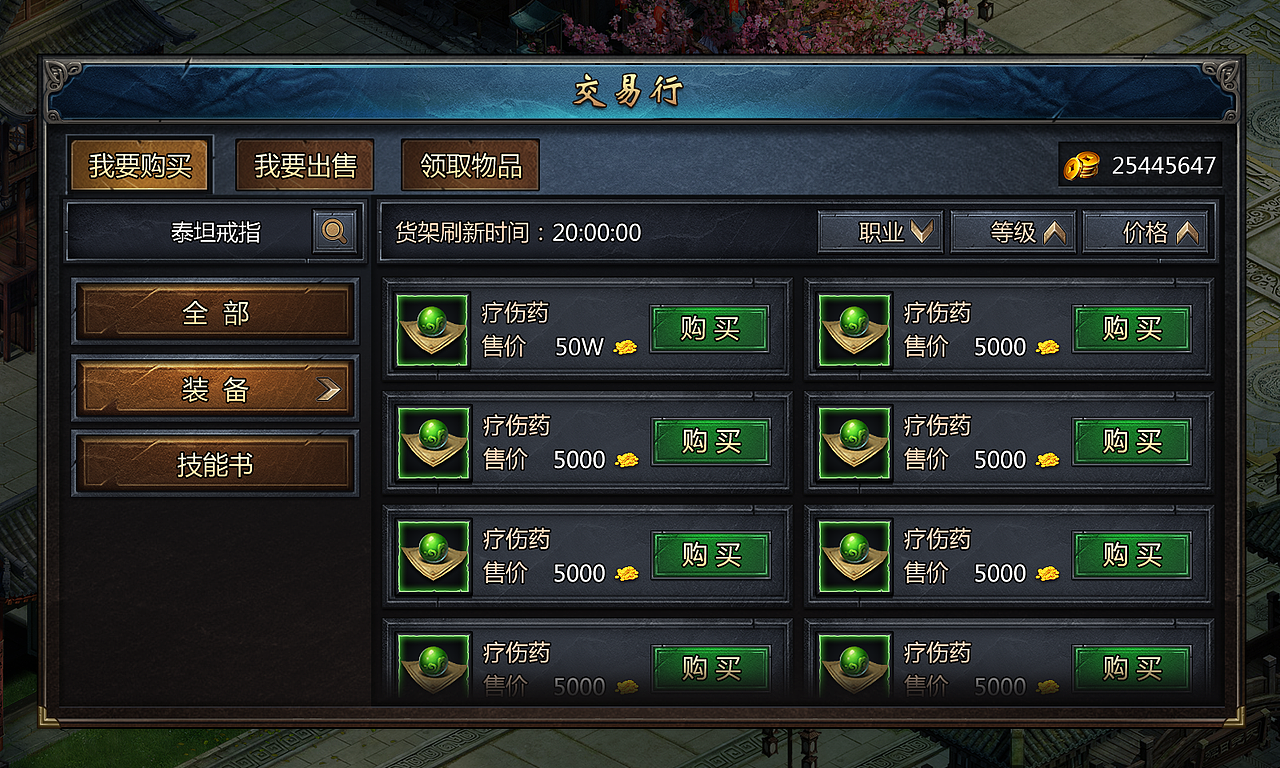Open the 职业 filter dropdown
Screen dimensions: 1280x768
coord(880,232)
